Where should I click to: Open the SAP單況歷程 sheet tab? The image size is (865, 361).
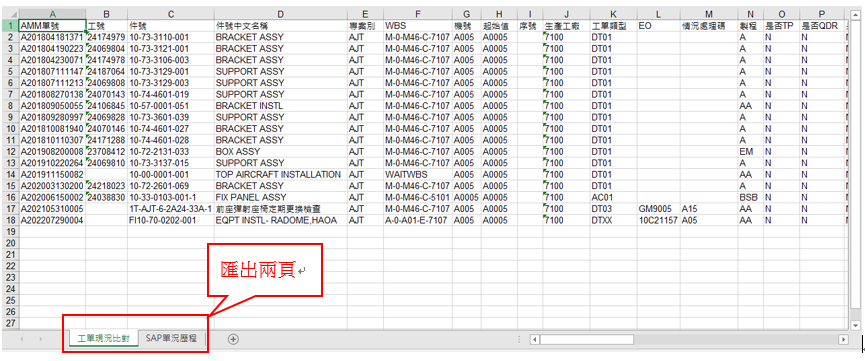172,339
